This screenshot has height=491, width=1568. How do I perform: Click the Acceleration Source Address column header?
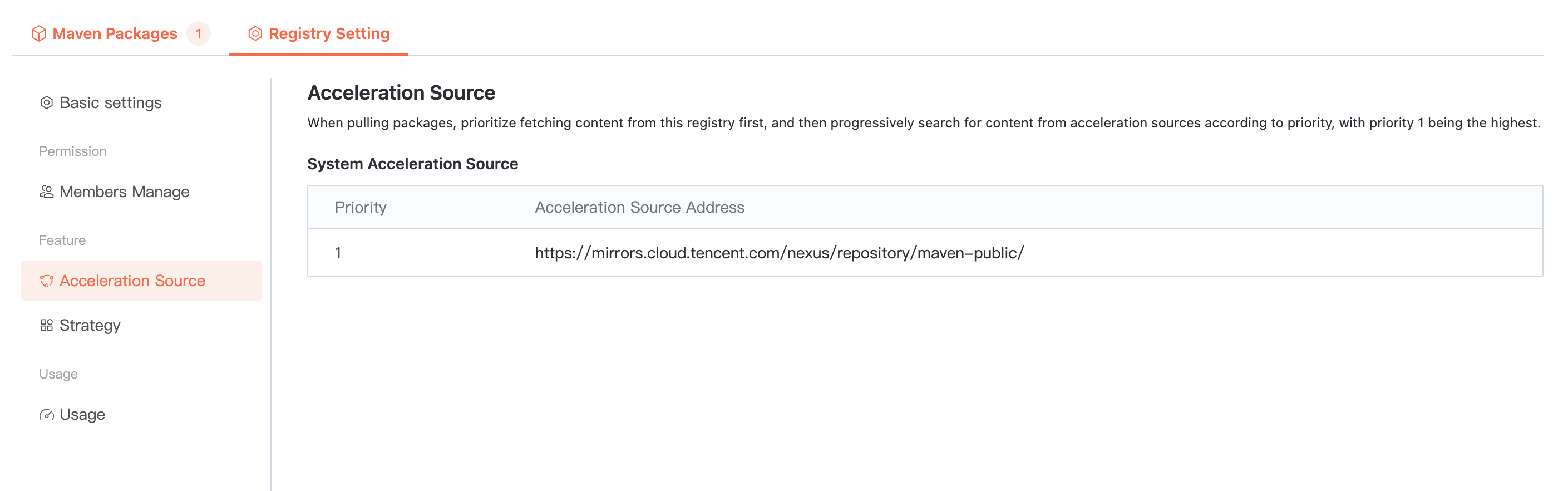[x=639, y=207]
